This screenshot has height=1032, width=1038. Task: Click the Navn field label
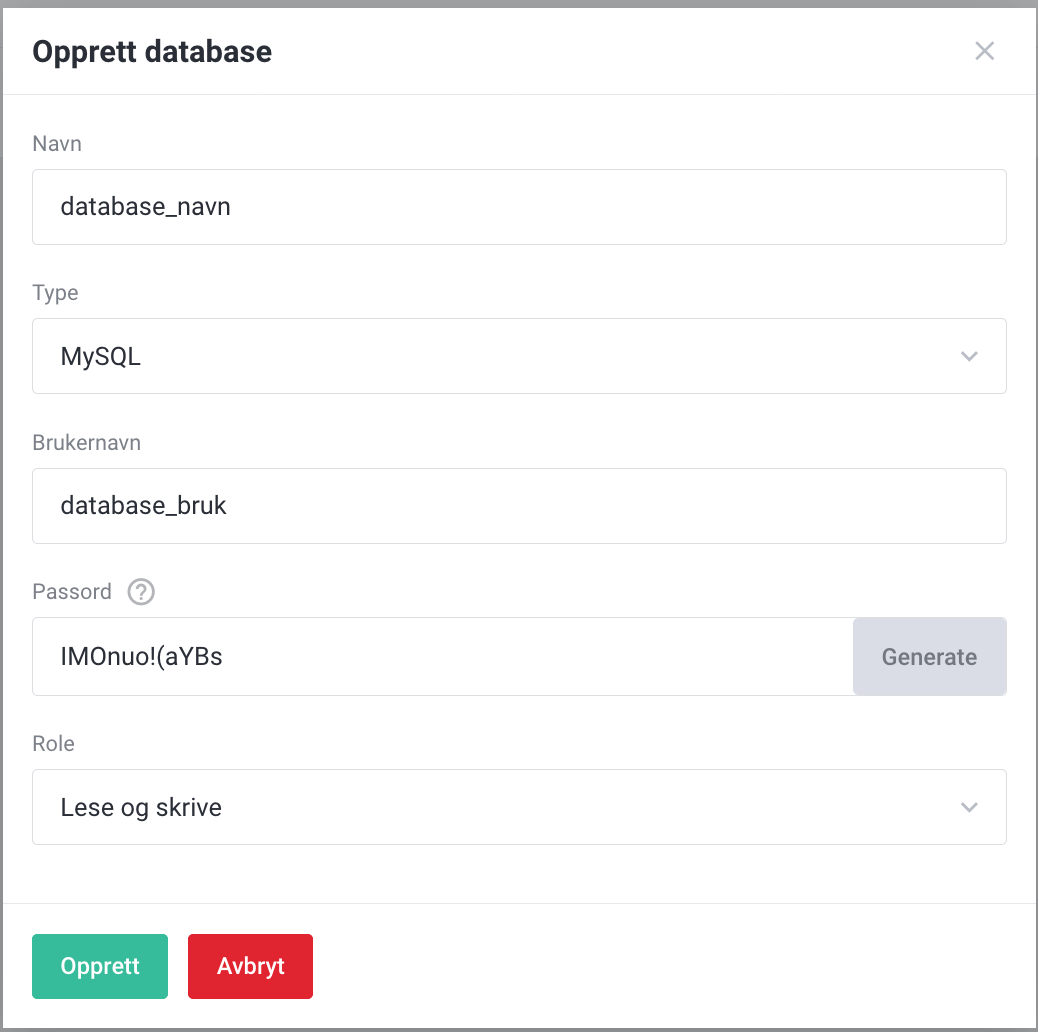point(57,144)
